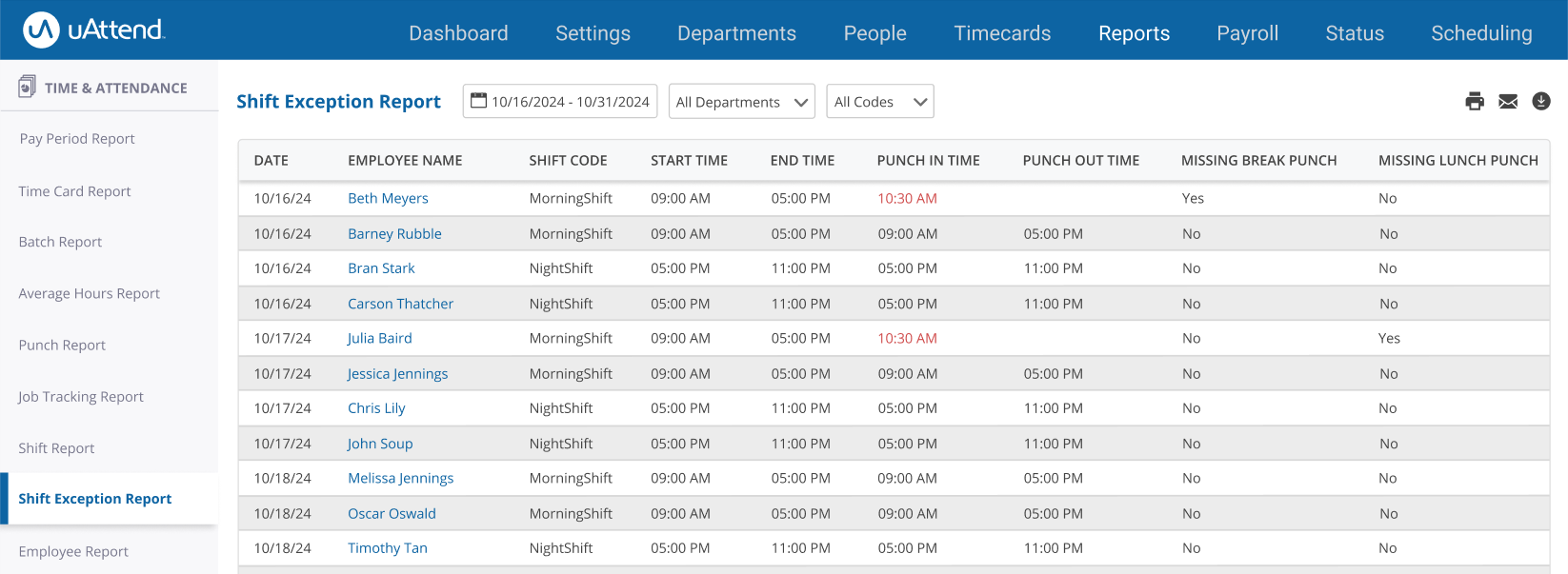Screen dimensions: 1568x574
Task: Open the Payroll menu
Action: pyautogui.click(x=1247, y=33)
